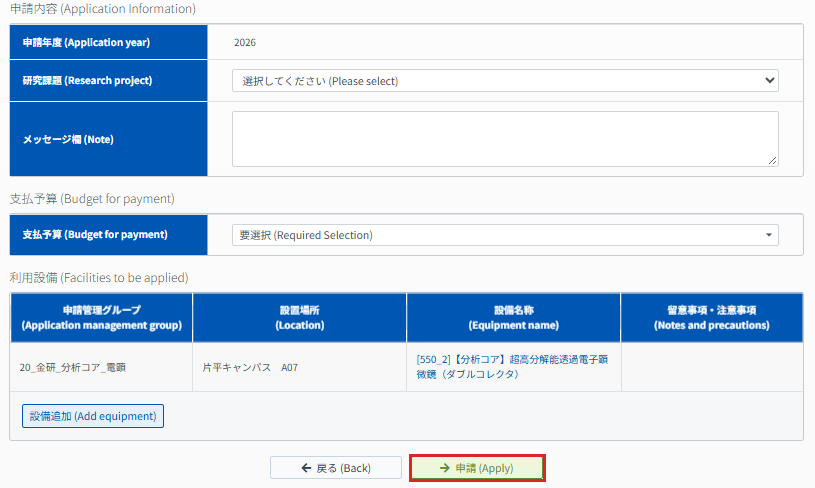Click the Notes and precautions column header
This screenshot has width=815, height=488.
(x=712, y=318)
